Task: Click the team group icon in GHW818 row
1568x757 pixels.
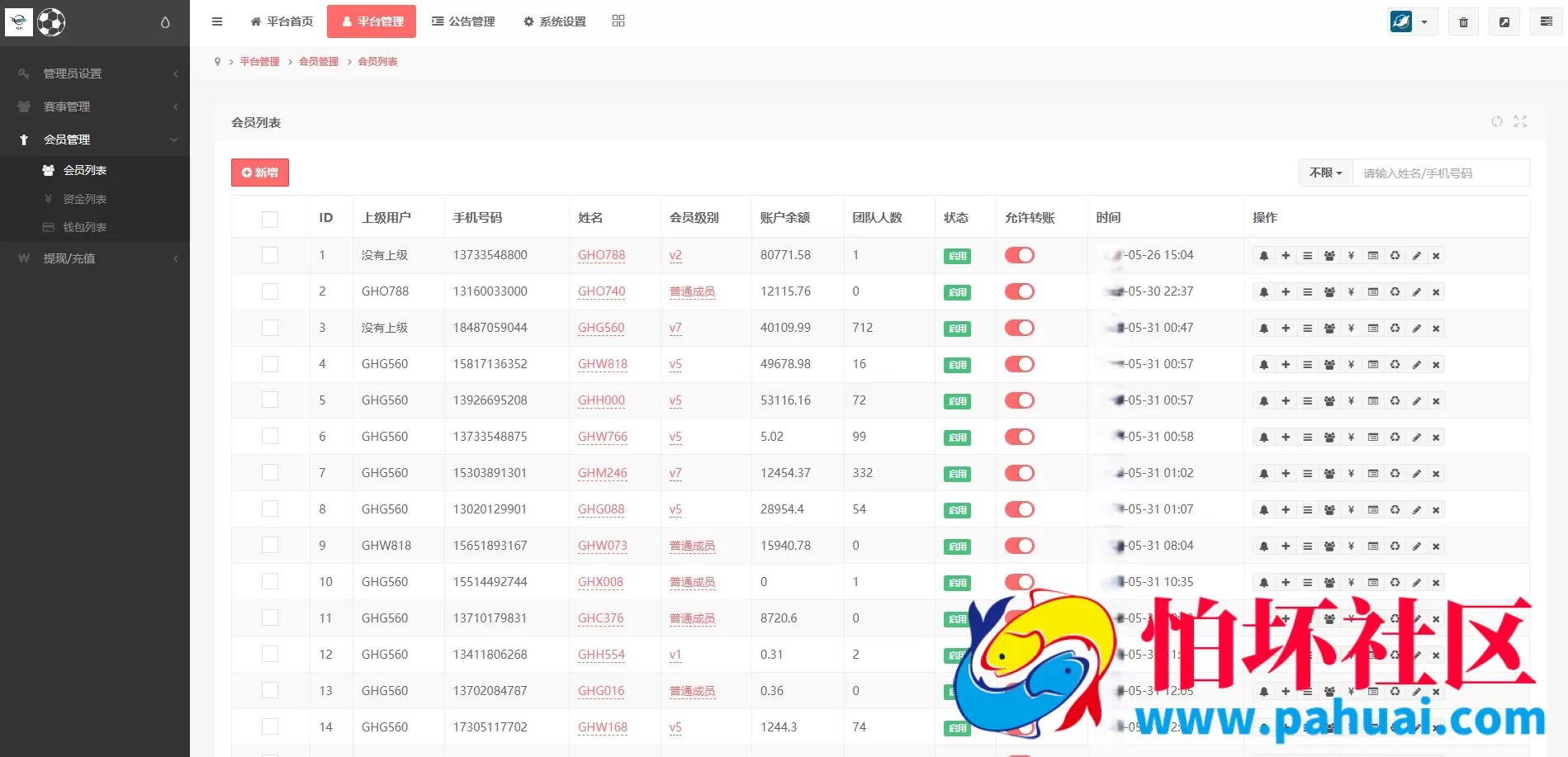Action: (x=1329, y=365)
